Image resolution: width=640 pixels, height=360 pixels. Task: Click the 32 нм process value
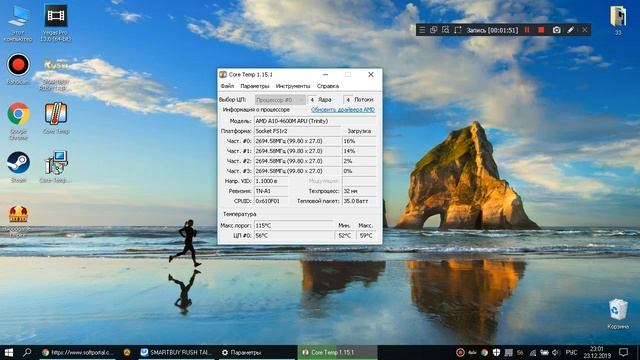click(359, 191)
